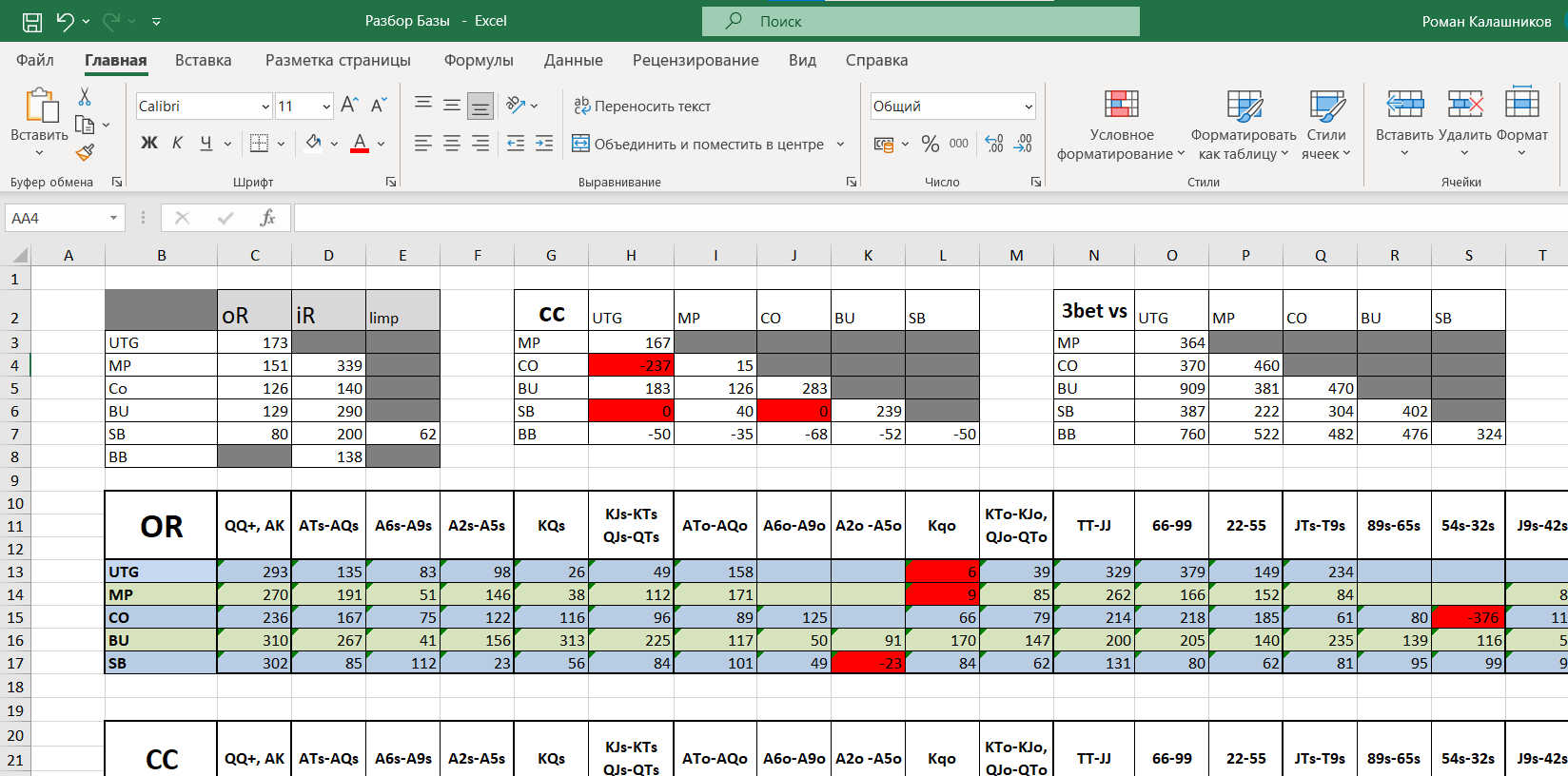Open the Name Box dropdown arrow
Viewport: 1568px width, 776px height.
113,218
